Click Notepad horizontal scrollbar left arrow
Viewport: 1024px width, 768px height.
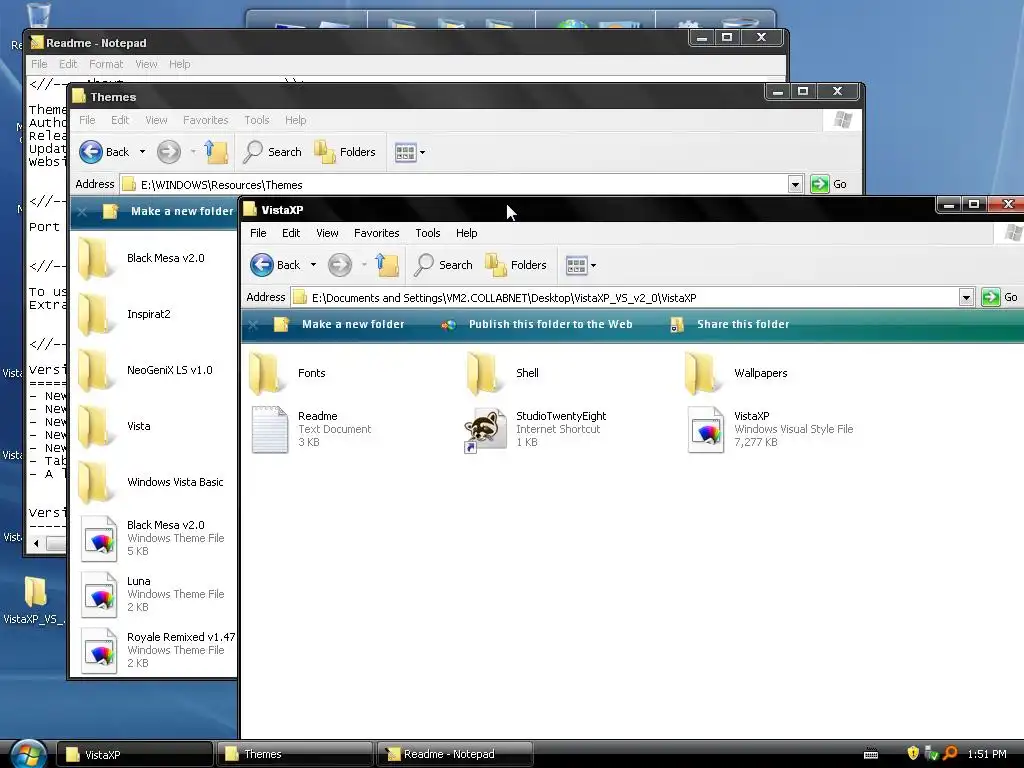pyautogui.click(x=36, y=543)
